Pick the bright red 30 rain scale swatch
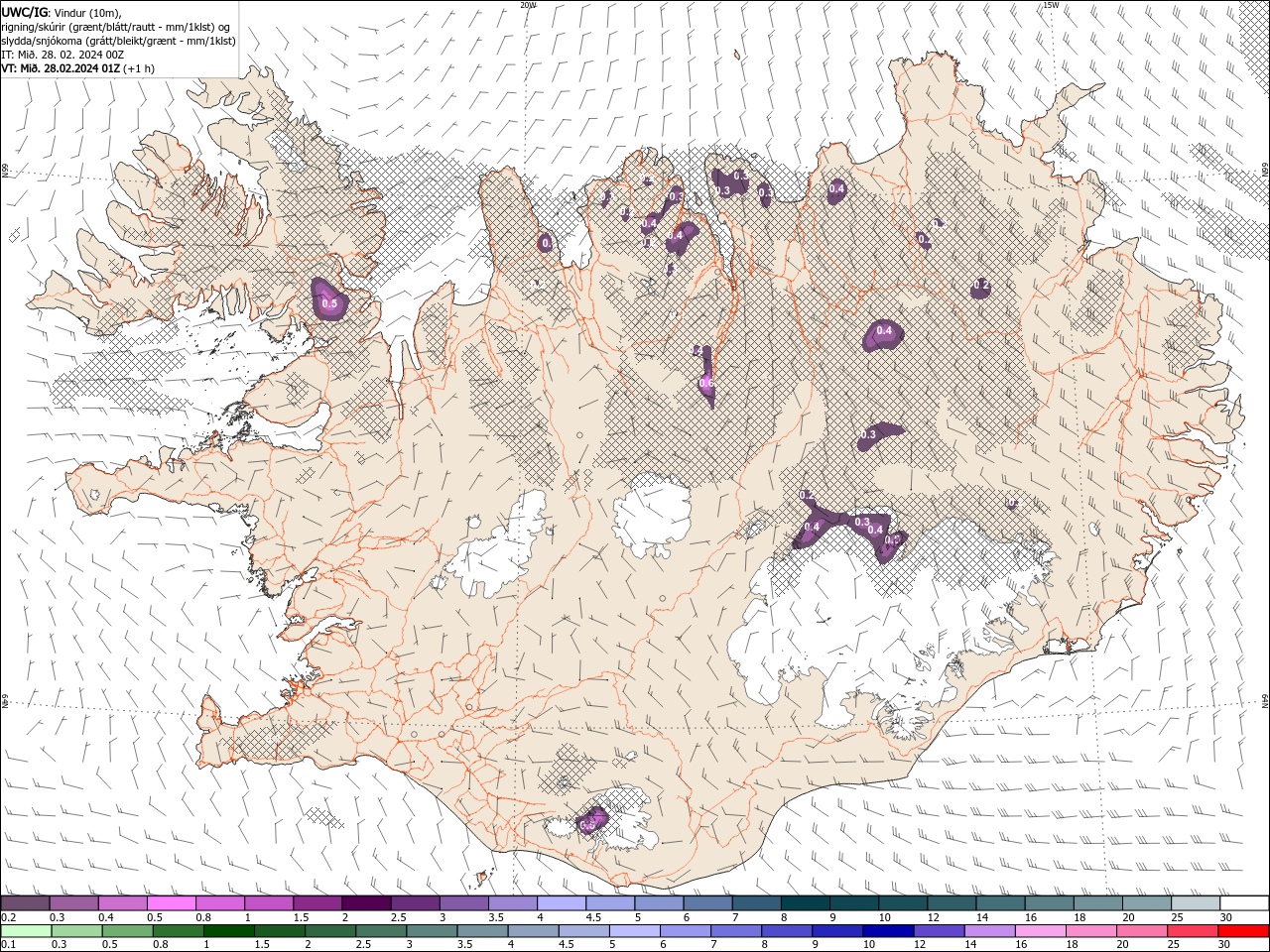Image resolution: width=1270 pixels, height=952 pixels. pos(1242,931)
